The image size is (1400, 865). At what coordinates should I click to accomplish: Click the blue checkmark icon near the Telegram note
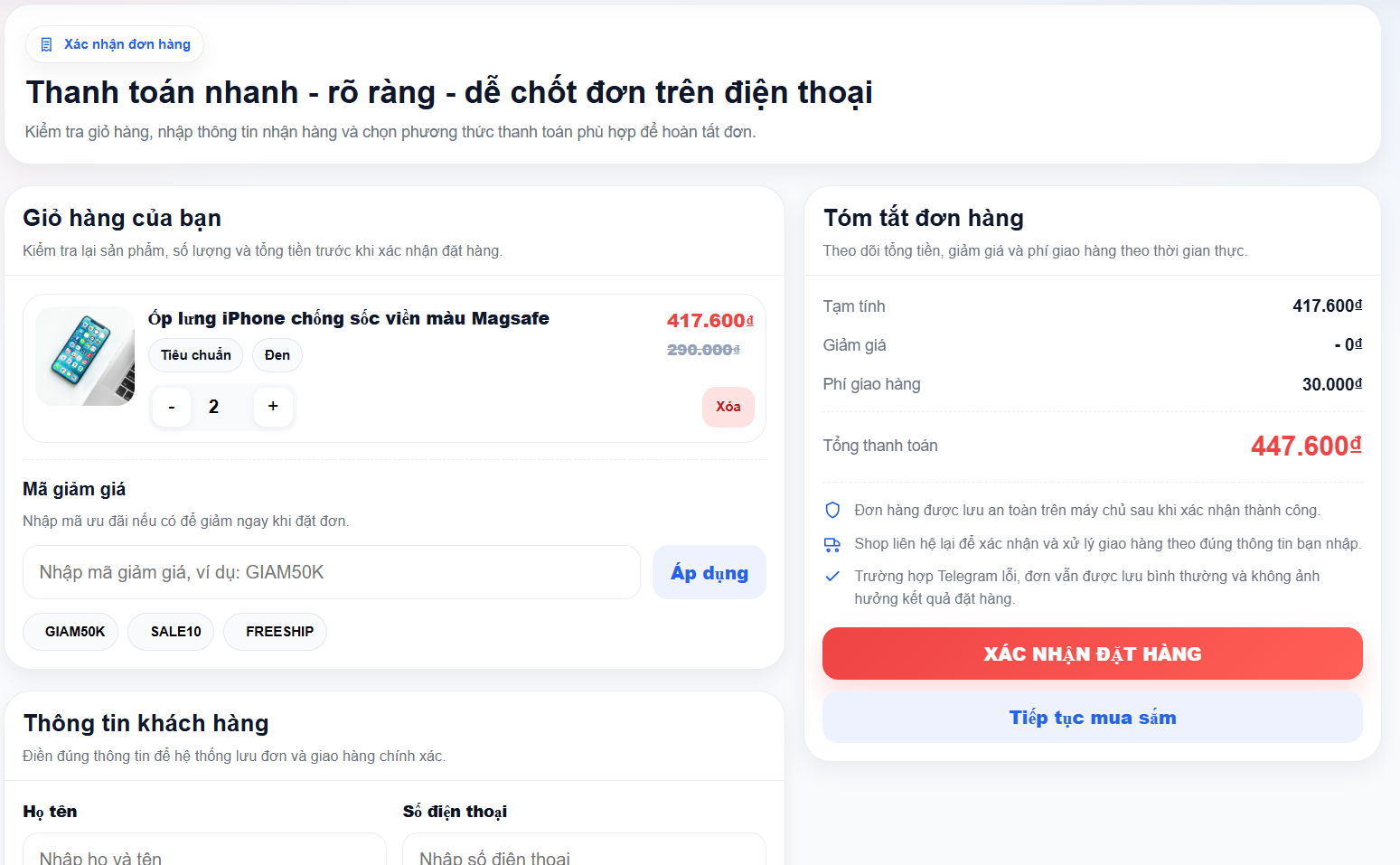coord(832,576)
